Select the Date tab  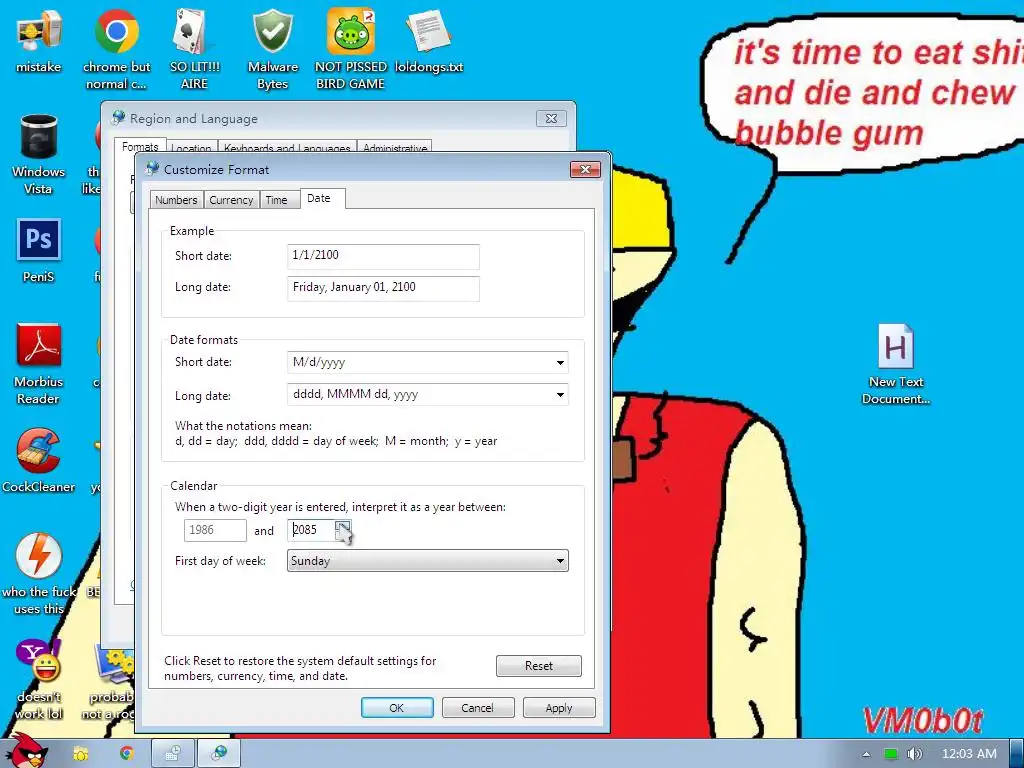pos(323,199)
